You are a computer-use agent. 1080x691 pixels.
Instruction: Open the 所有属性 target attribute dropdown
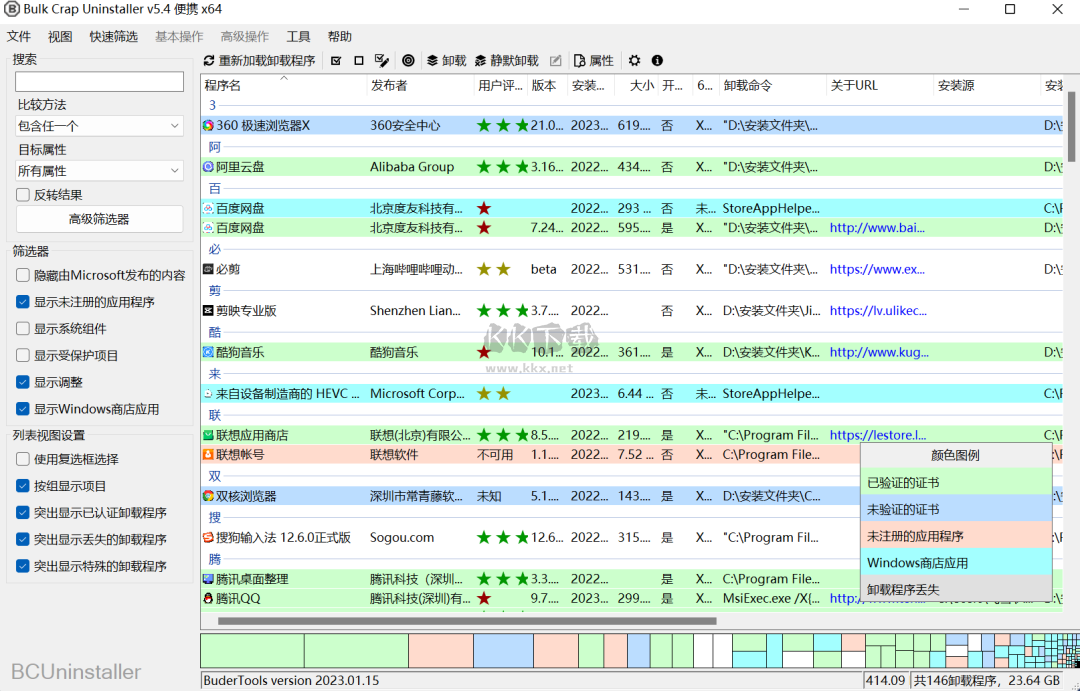pos(98,170)
